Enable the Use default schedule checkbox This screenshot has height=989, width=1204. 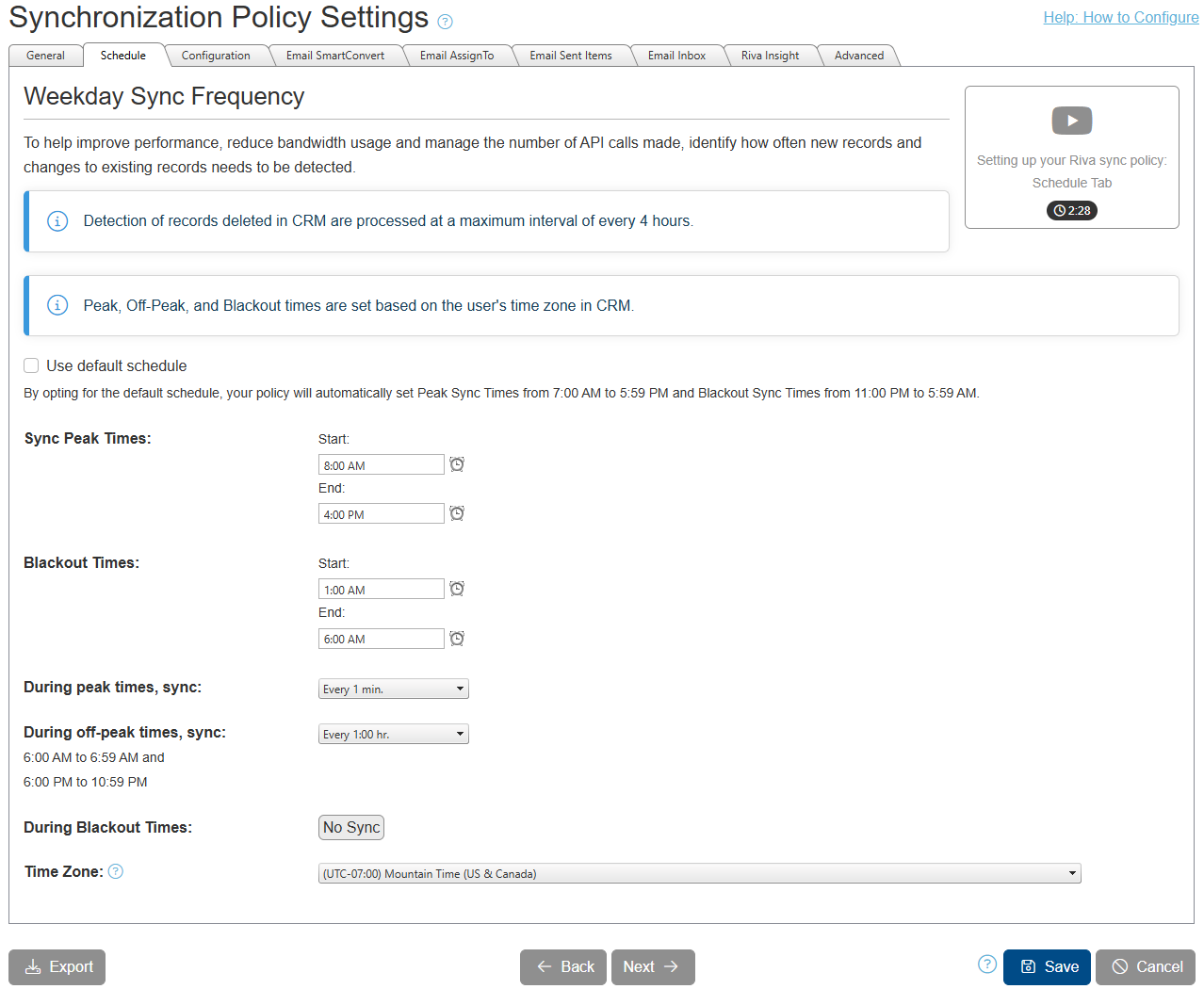tap(31, 365)
